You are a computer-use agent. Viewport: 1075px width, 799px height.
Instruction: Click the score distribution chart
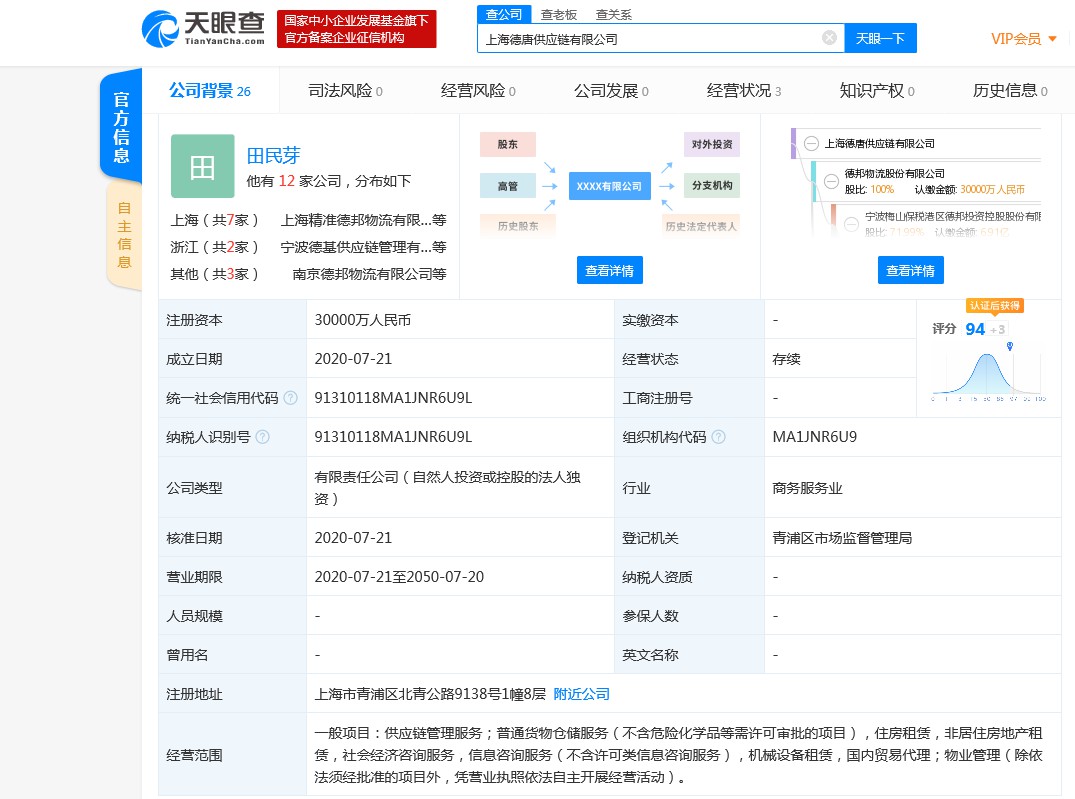click(988, 374)
